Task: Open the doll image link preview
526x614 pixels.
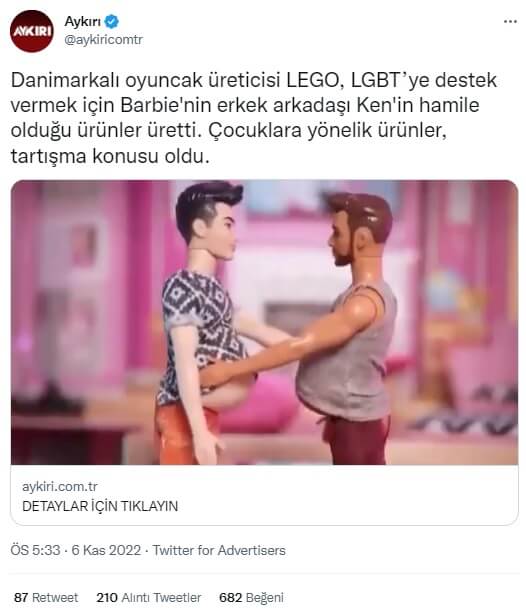Action: click(264, 322)
